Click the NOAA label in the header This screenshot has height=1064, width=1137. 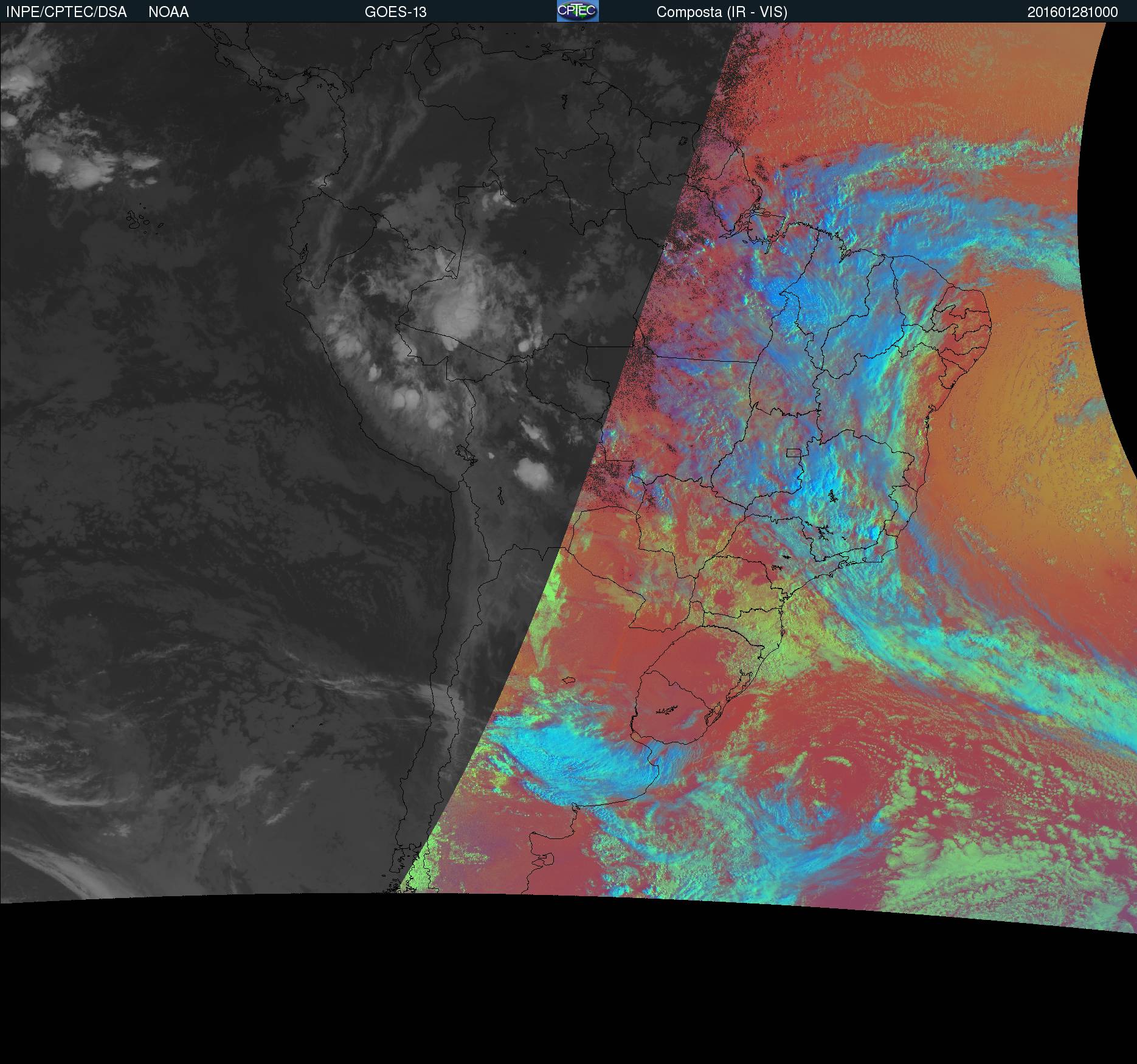coord(168,12)
